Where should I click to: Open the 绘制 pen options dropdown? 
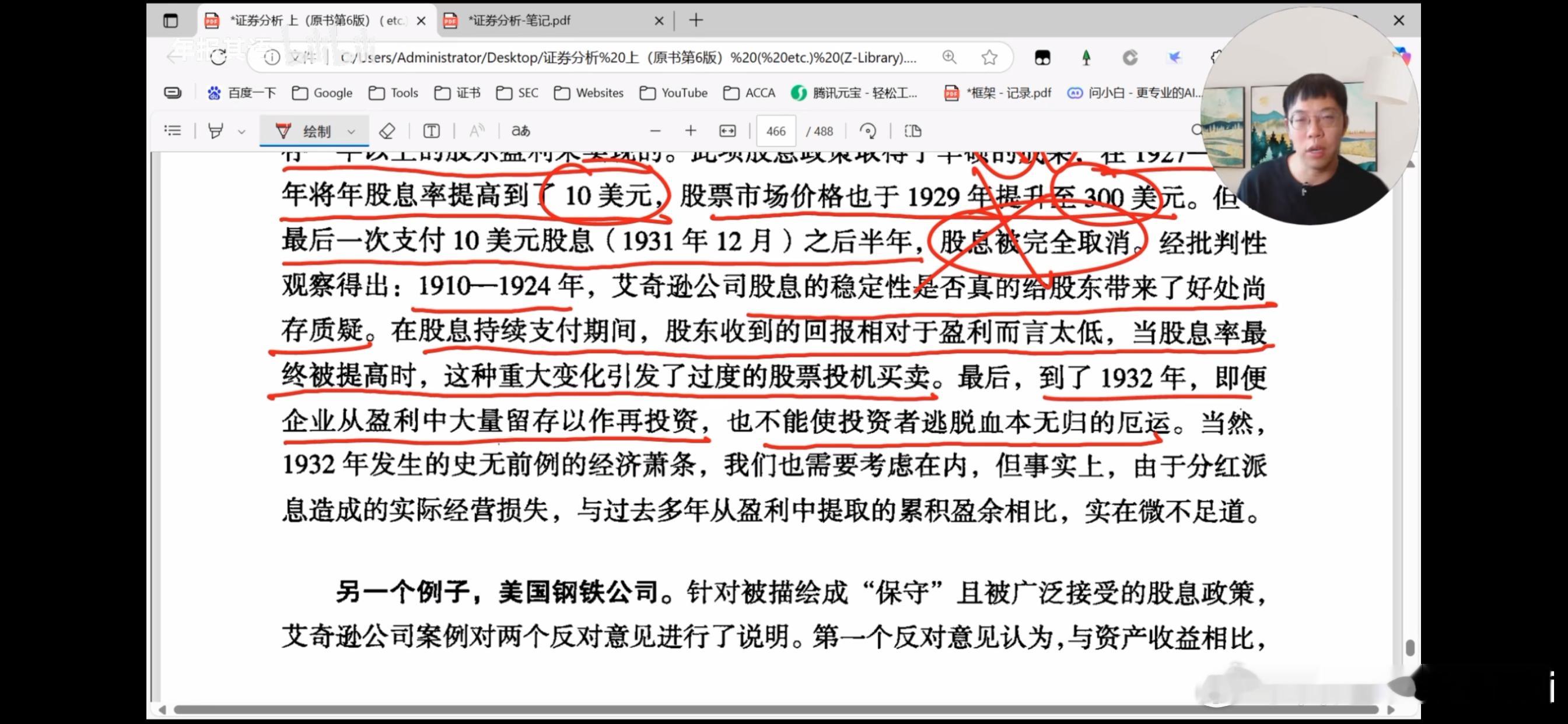pos(351,131)
